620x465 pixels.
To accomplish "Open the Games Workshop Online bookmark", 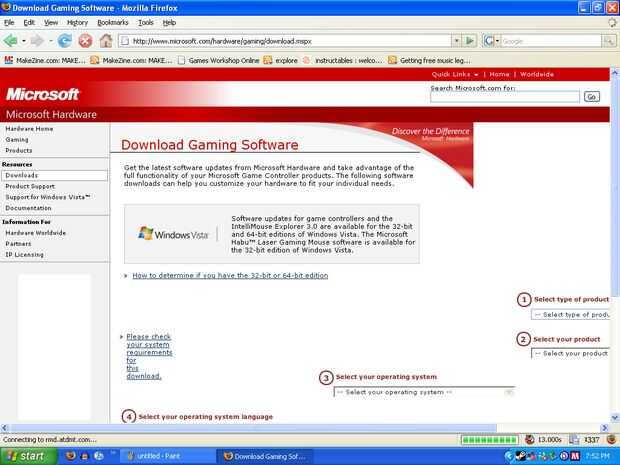I will pos(219,60).
